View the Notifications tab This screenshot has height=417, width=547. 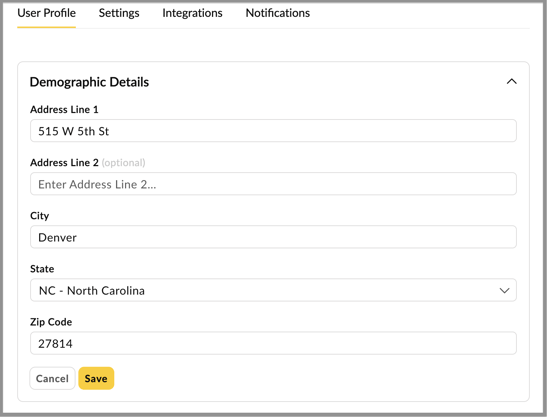(x=278, y=13)
